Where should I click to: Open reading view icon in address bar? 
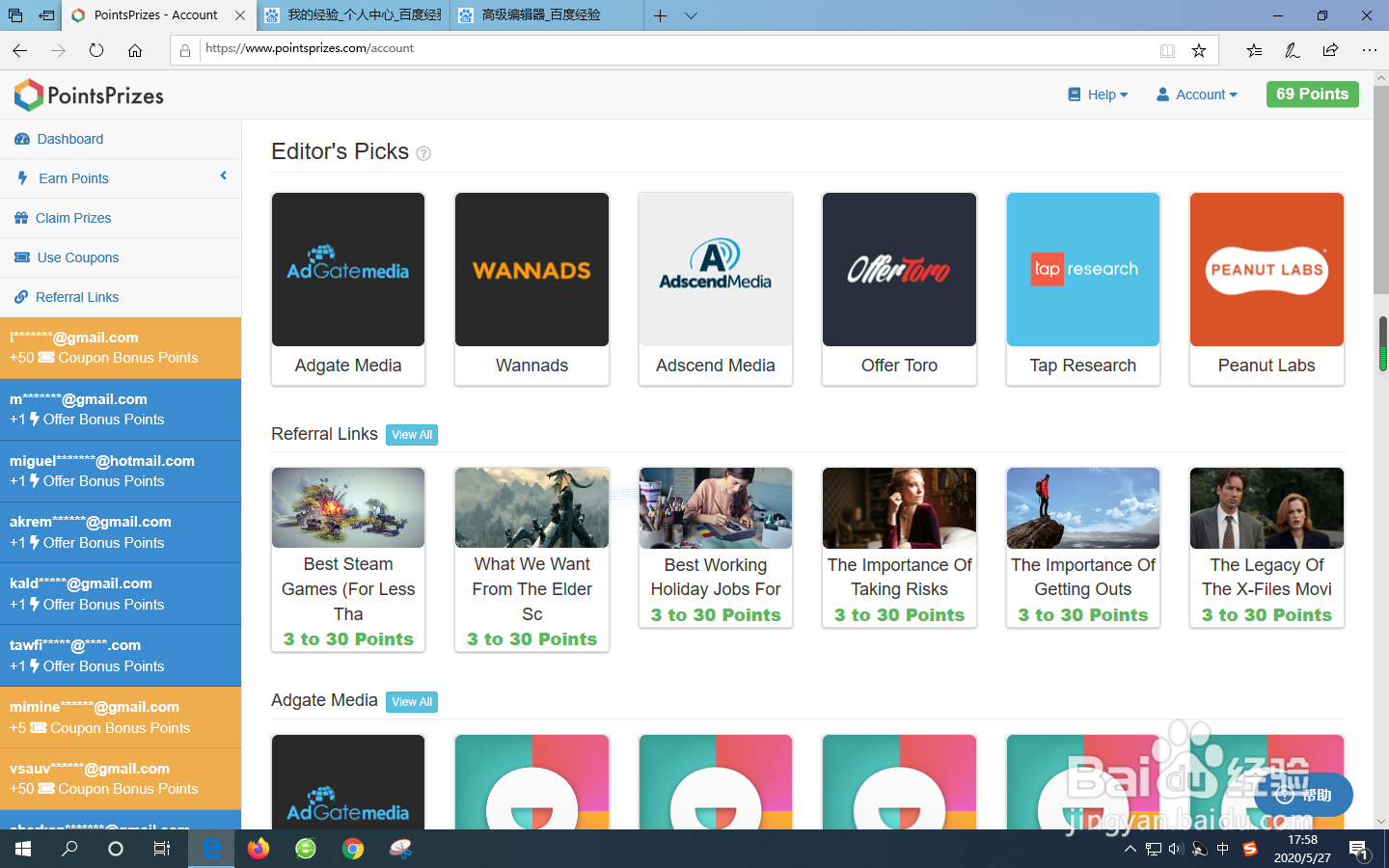tap(1167, 50)
